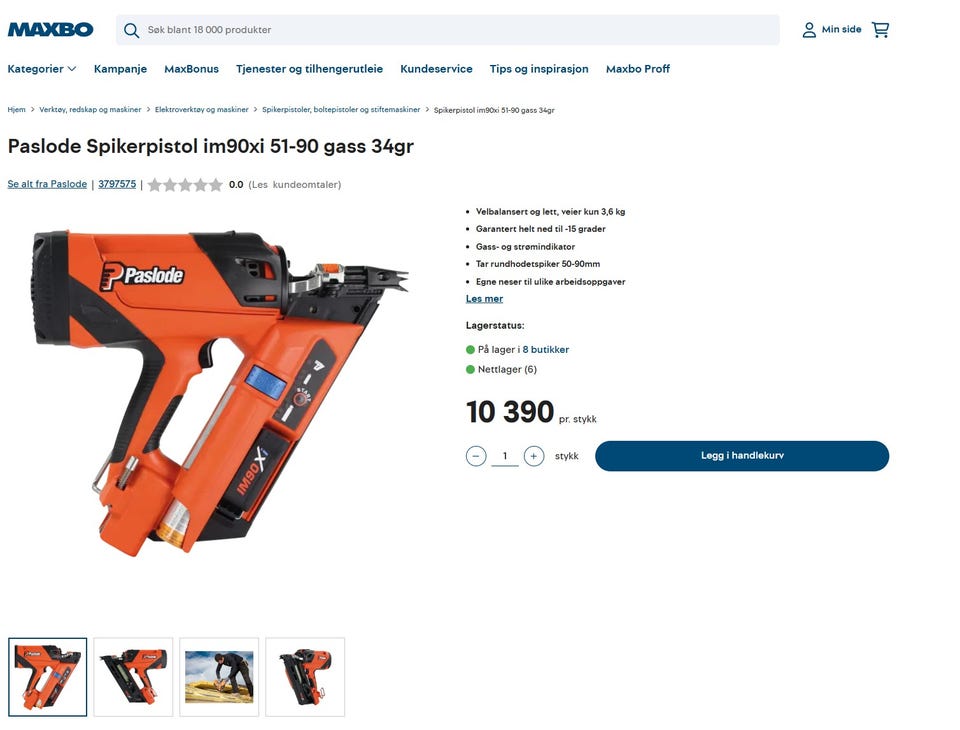Expand the Kategorier dropdown
The height and width of the screenshot is (730, 960).
point(42,69)
